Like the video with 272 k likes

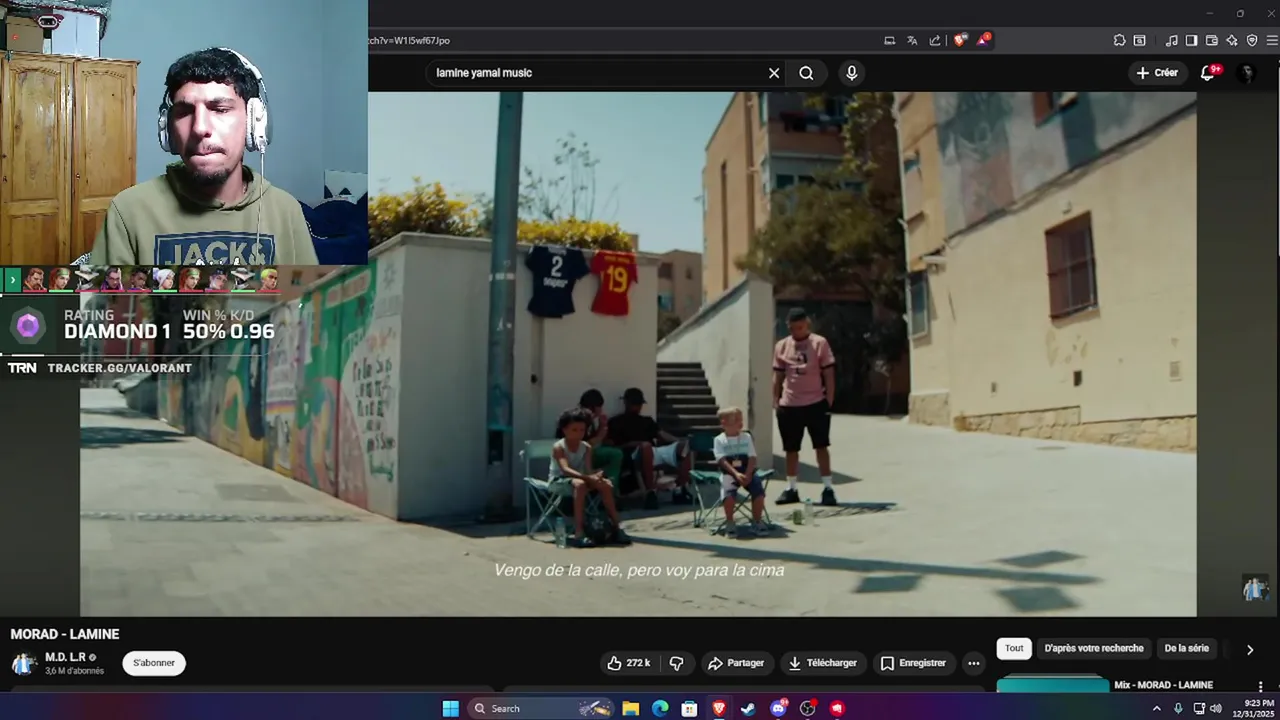coord(629,663)
